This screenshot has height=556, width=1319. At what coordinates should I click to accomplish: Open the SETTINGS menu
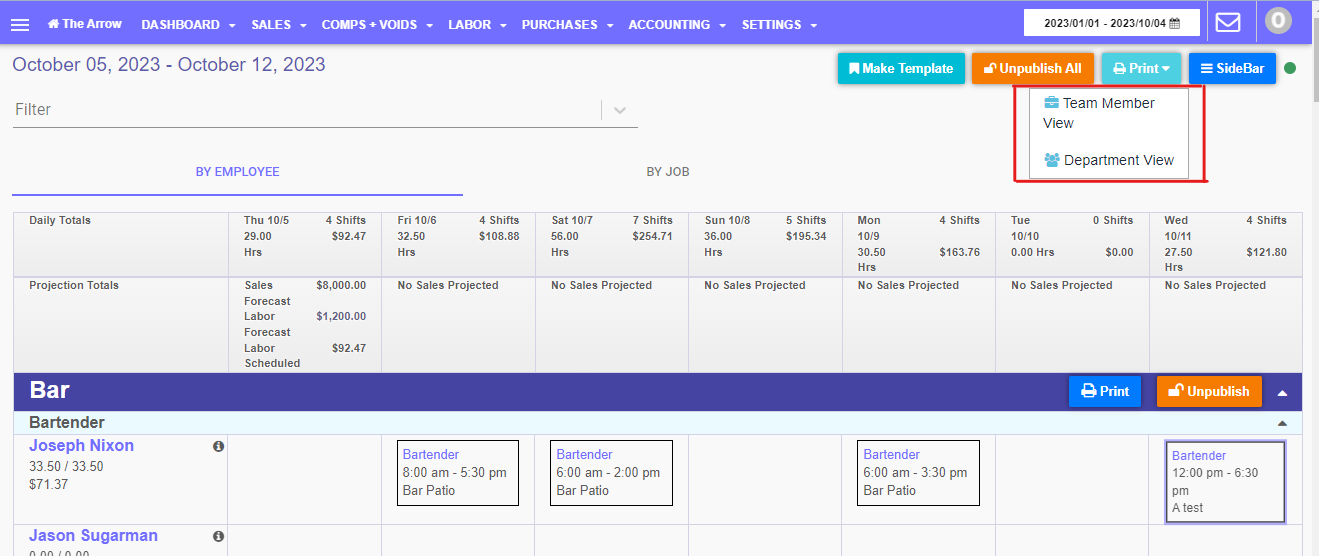pos(779,25)
